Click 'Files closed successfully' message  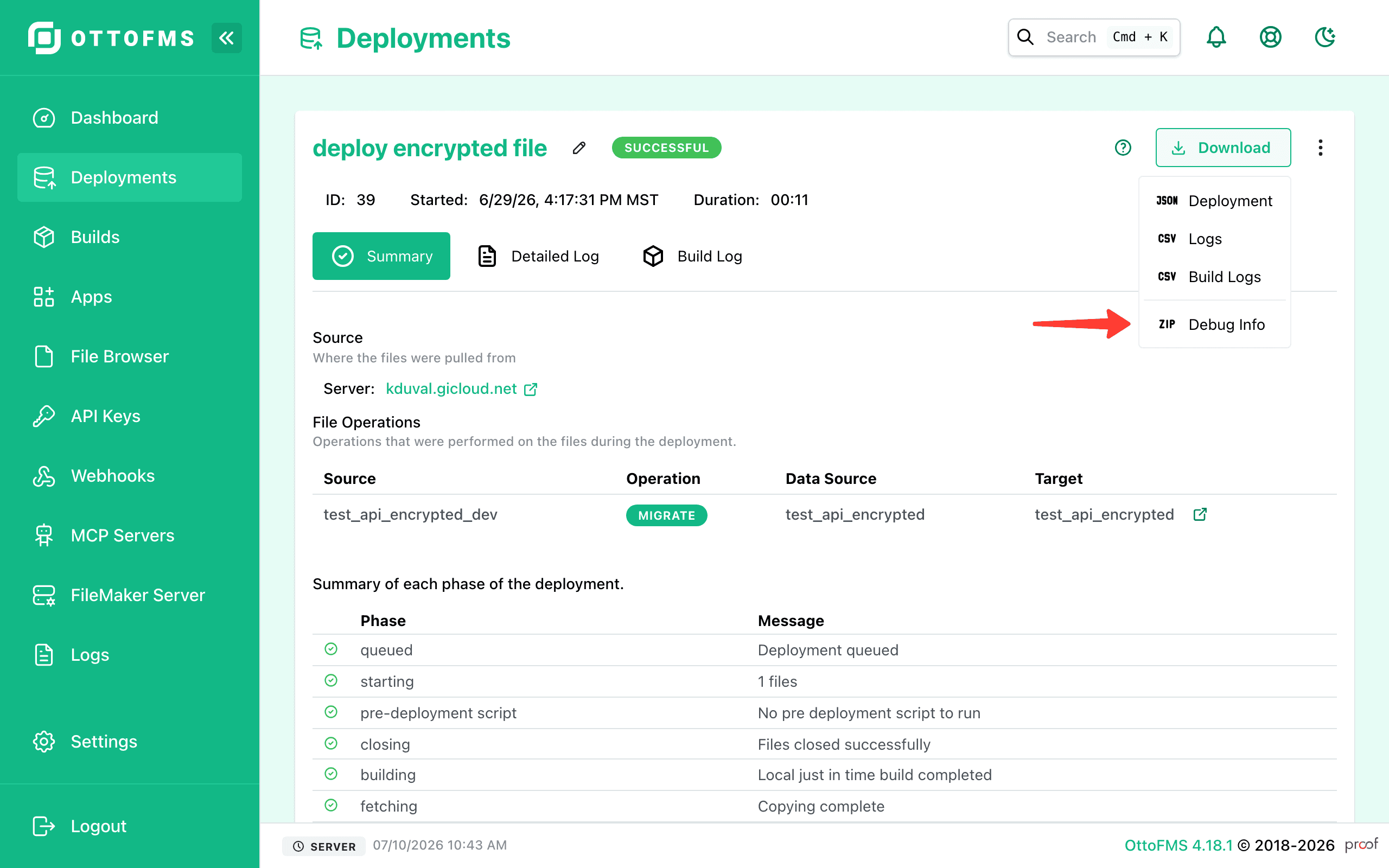coord(844,744)
